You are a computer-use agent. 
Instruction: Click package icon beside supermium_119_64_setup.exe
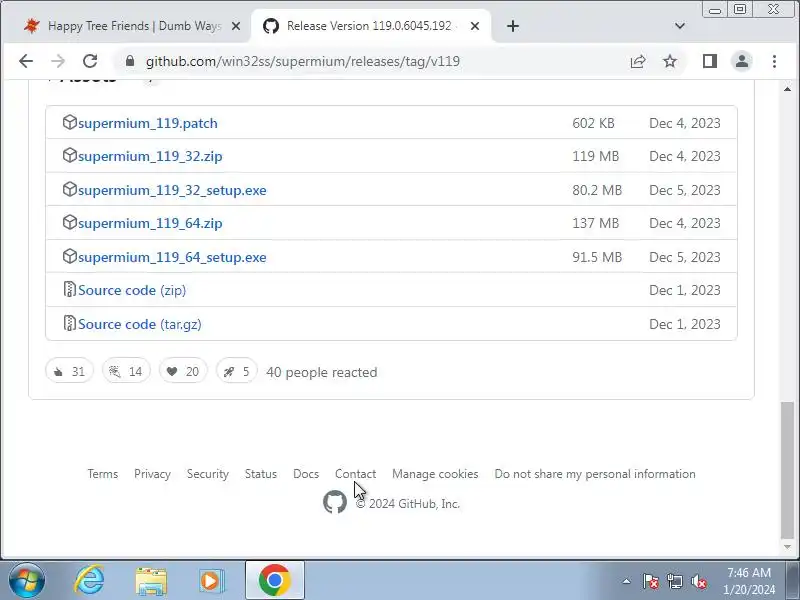tap(69, 256)
